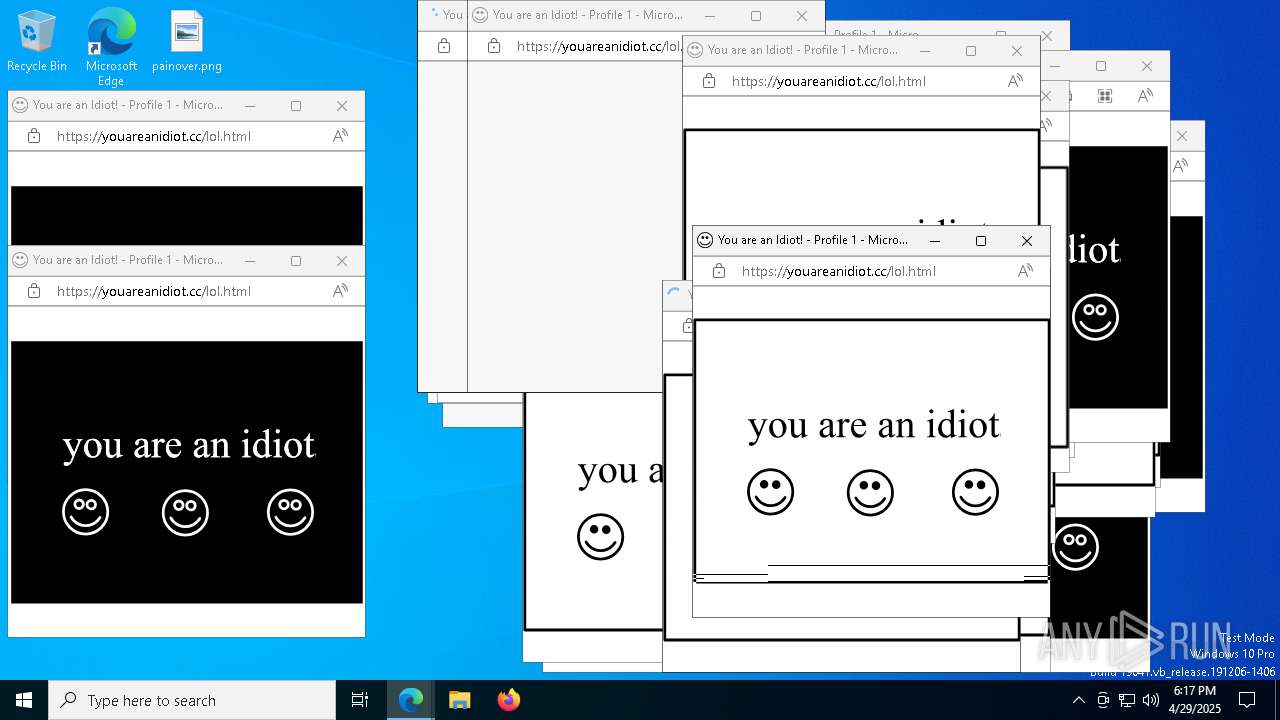Maximize the frontmost 'You are an Idiot!' window

(980, 240)
